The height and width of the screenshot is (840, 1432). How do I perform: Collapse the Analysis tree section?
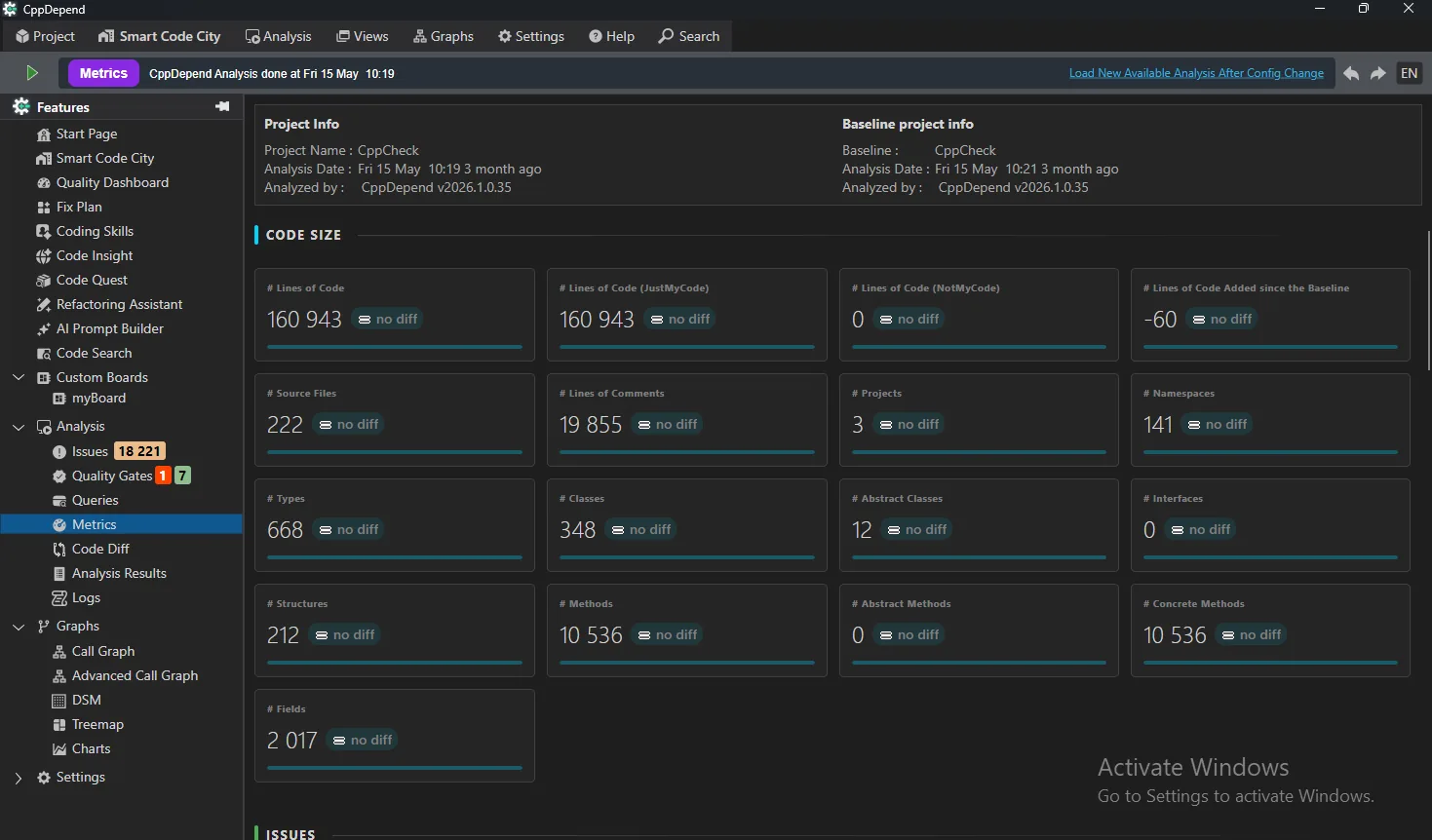pyautogui.click(x=19, y=427)
